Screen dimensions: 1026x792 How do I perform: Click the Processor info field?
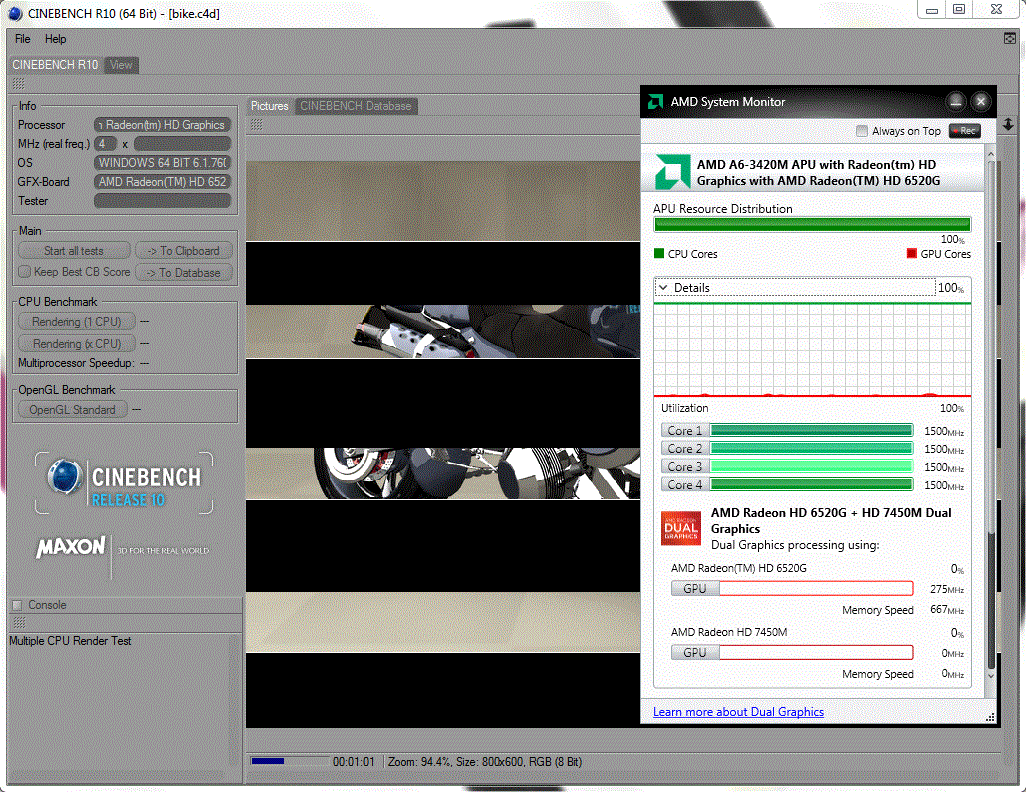tap(162, 124)
